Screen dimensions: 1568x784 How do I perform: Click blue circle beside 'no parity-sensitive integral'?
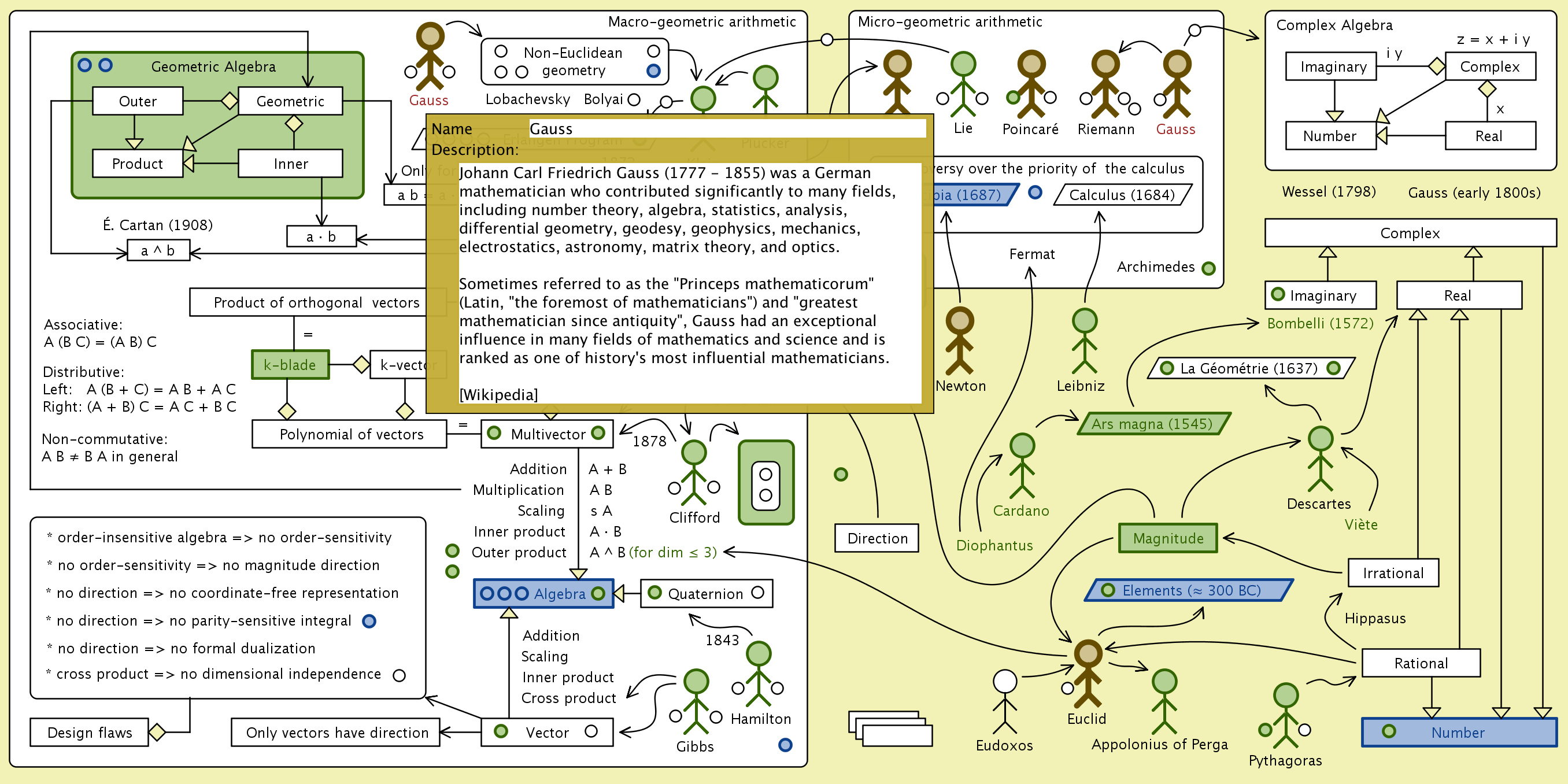(x=369, y=621)
